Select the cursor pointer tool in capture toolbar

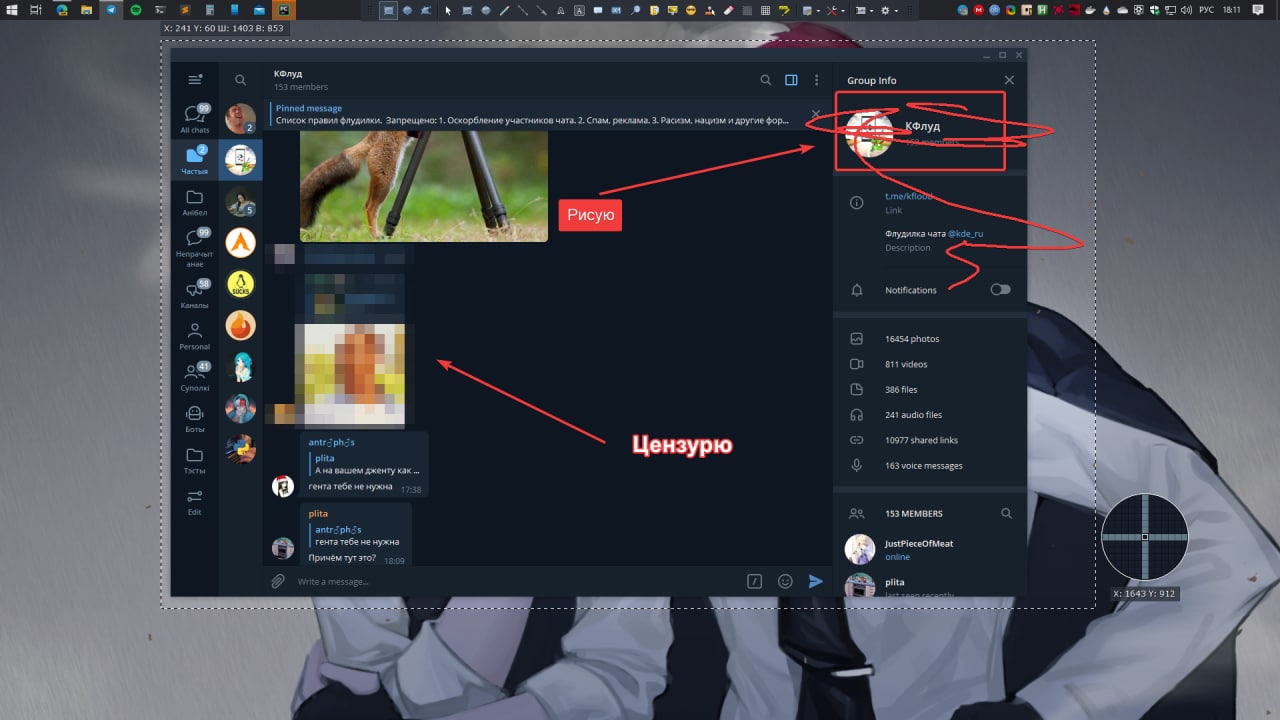click(x=448, y=10)
